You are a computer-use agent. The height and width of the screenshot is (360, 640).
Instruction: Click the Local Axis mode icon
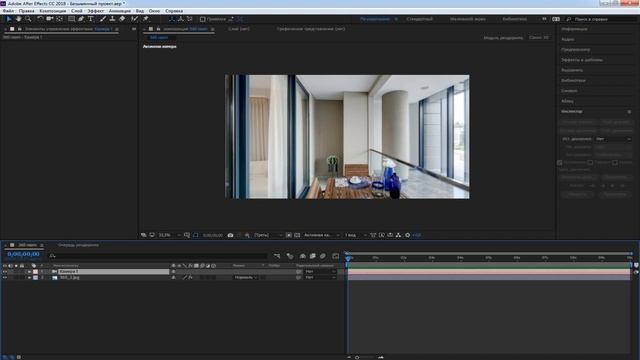(171, 19)
